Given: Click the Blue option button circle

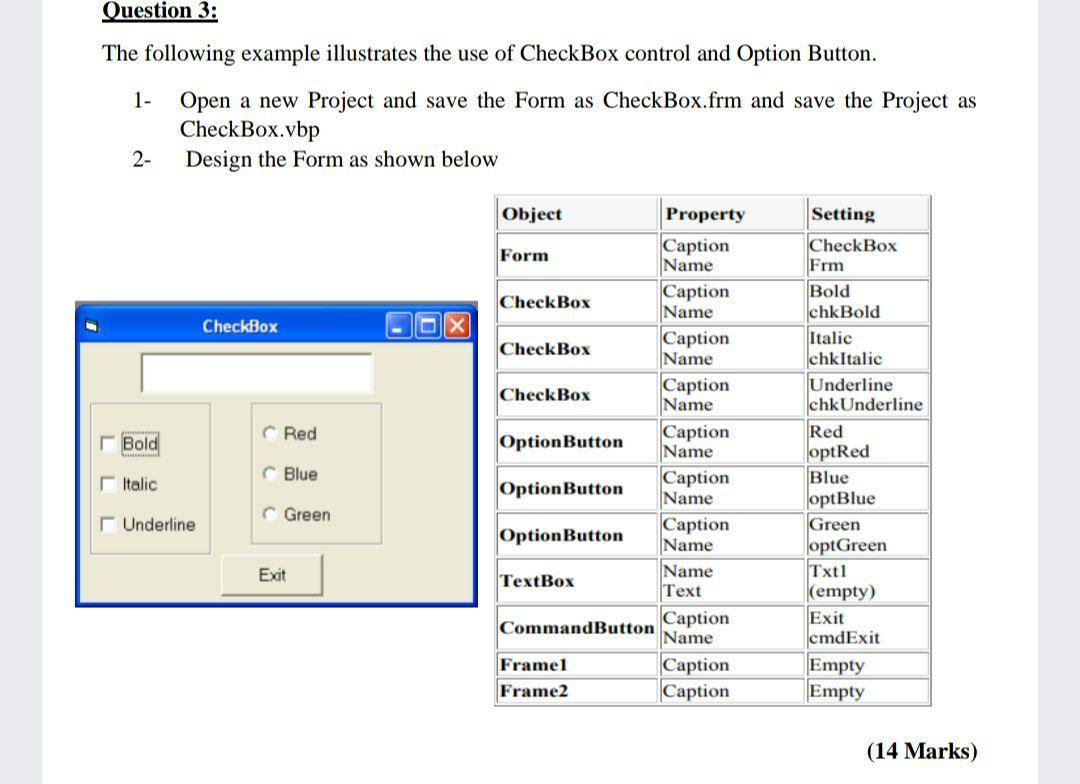Looking at the screenshot, I should pyautogui.click(x=270, y=474).
